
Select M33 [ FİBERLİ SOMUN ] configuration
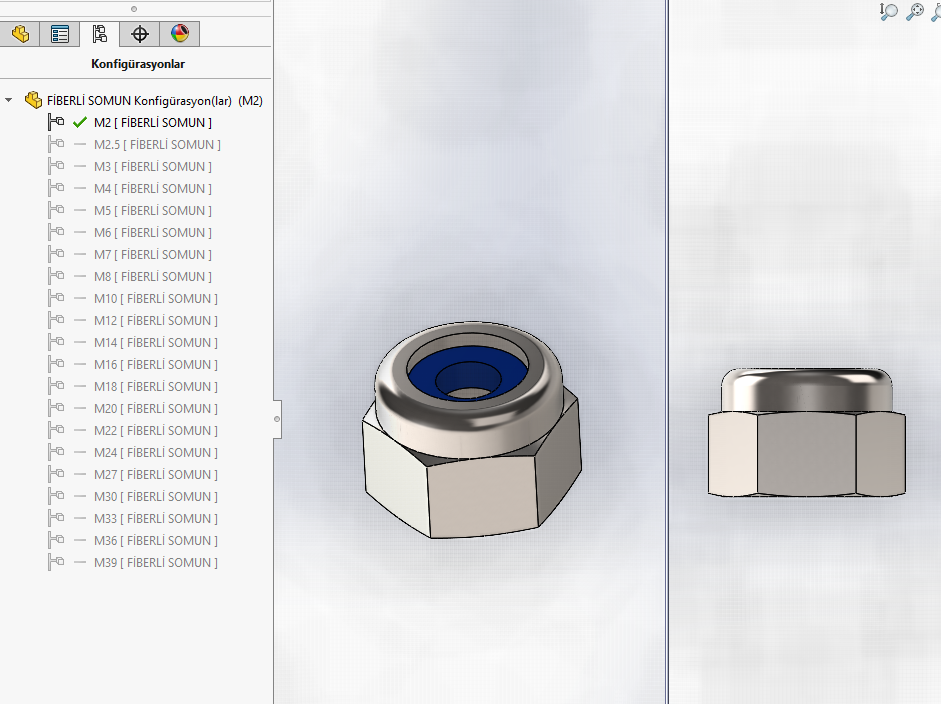155,519
